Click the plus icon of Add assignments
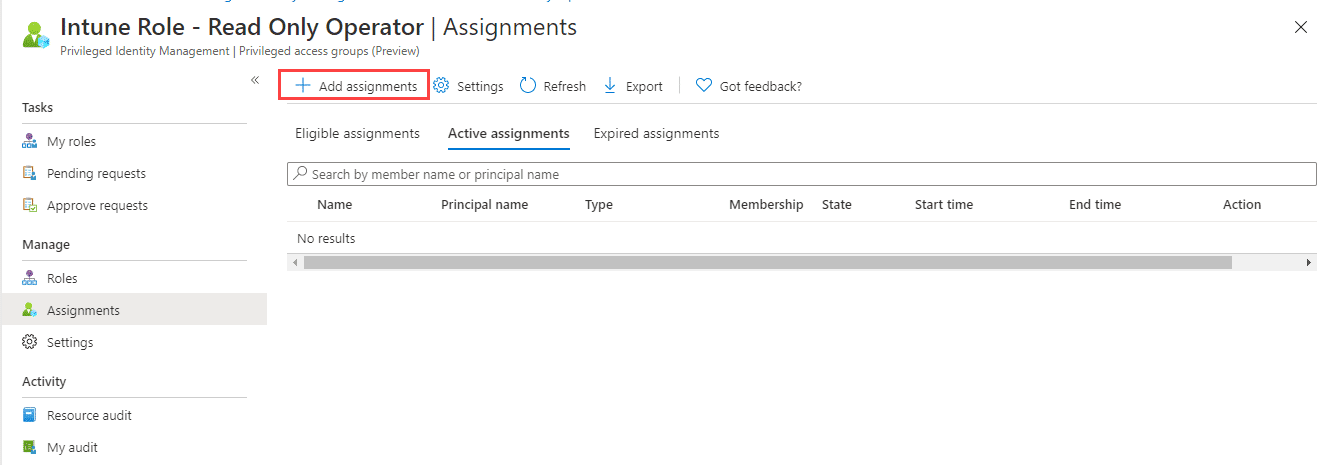The width and height of the screenshot is (1327, 465). 303,86
